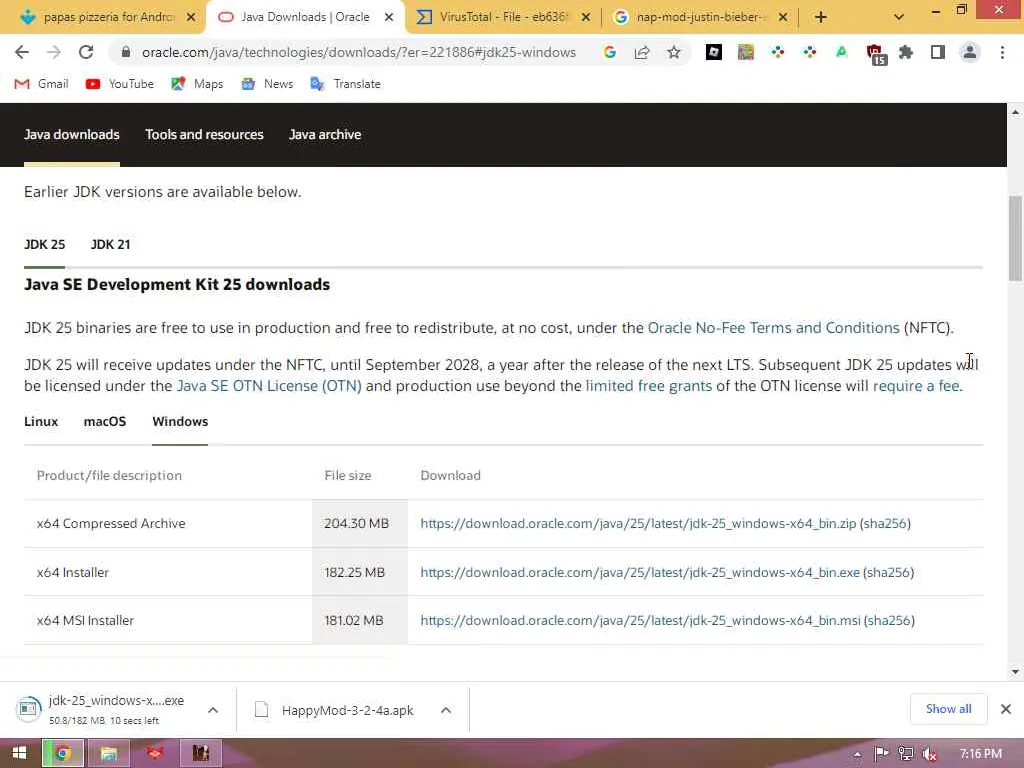This screenshot has width=1024, height=768.
Task: Open Maps bookmark
Action: click(197, 84)
